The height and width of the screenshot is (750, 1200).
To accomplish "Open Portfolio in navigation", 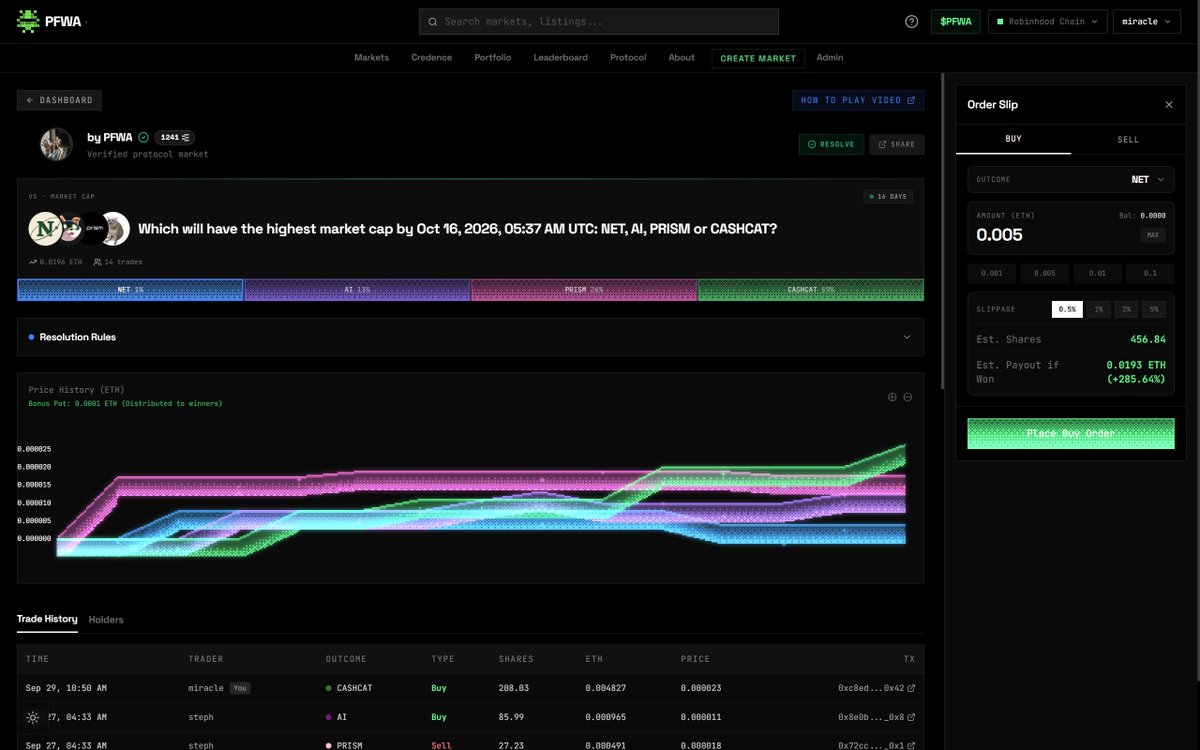I will click(493, 58).
